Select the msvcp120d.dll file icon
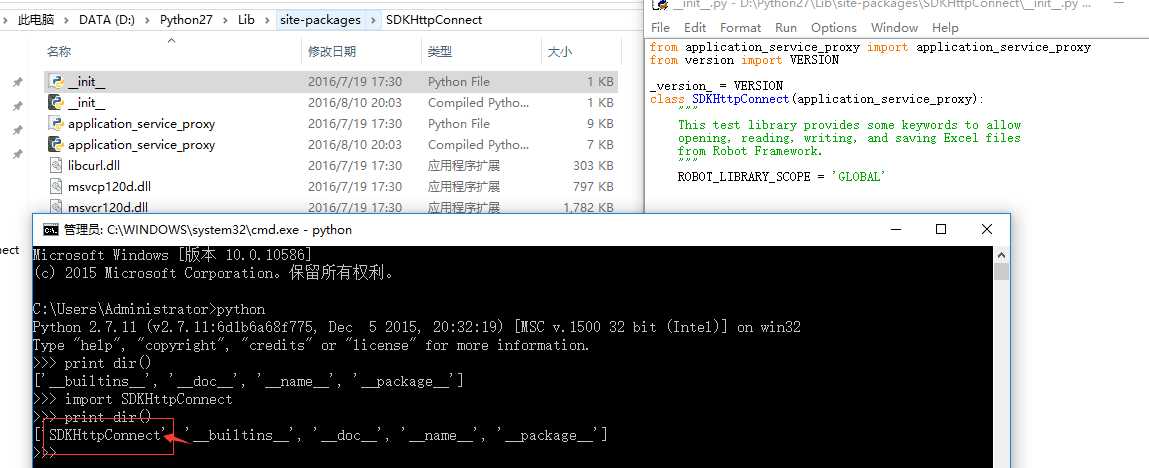The height and width of the screenshot is (468, 1149). (x=56, y=186)
